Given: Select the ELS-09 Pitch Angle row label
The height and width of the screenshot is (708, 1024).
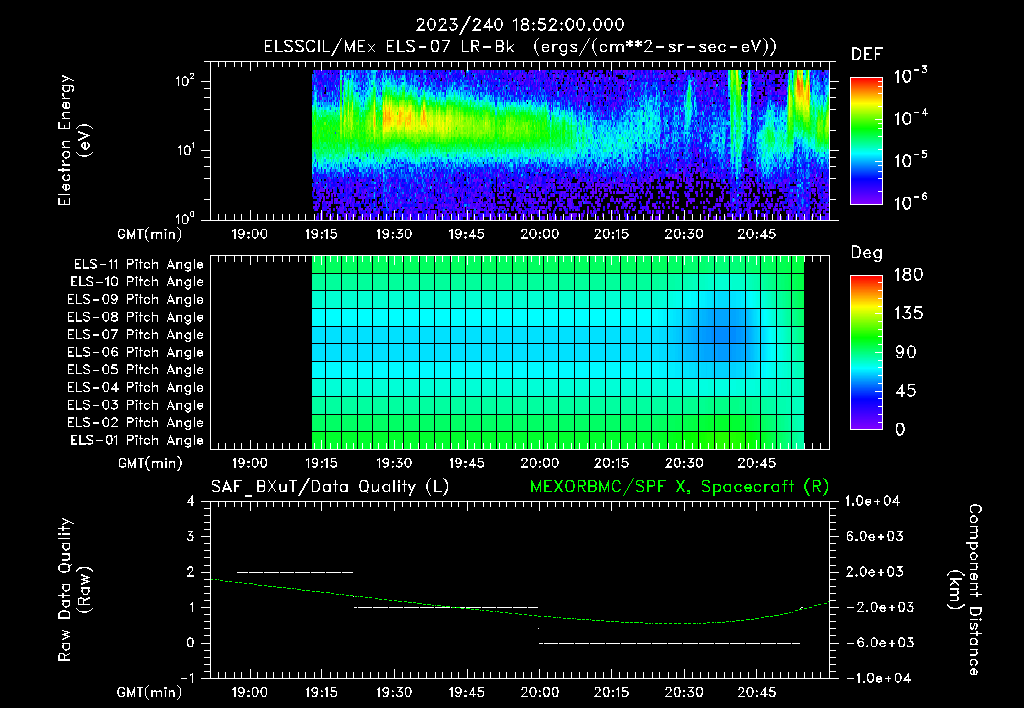Looking at the screenshot, I should [x=135, y=300].
